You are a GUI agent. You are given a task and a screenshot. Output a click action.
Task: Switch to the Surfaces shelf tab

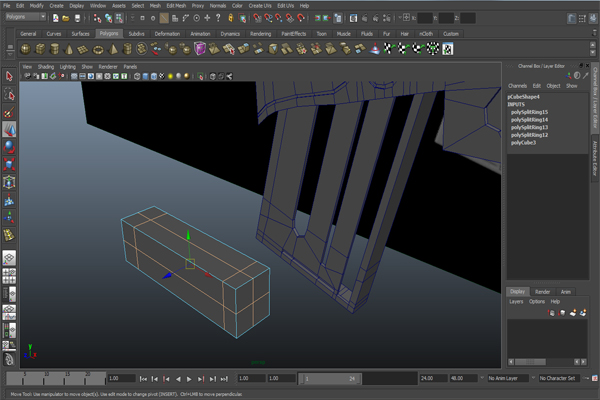(x=80, y=34)
